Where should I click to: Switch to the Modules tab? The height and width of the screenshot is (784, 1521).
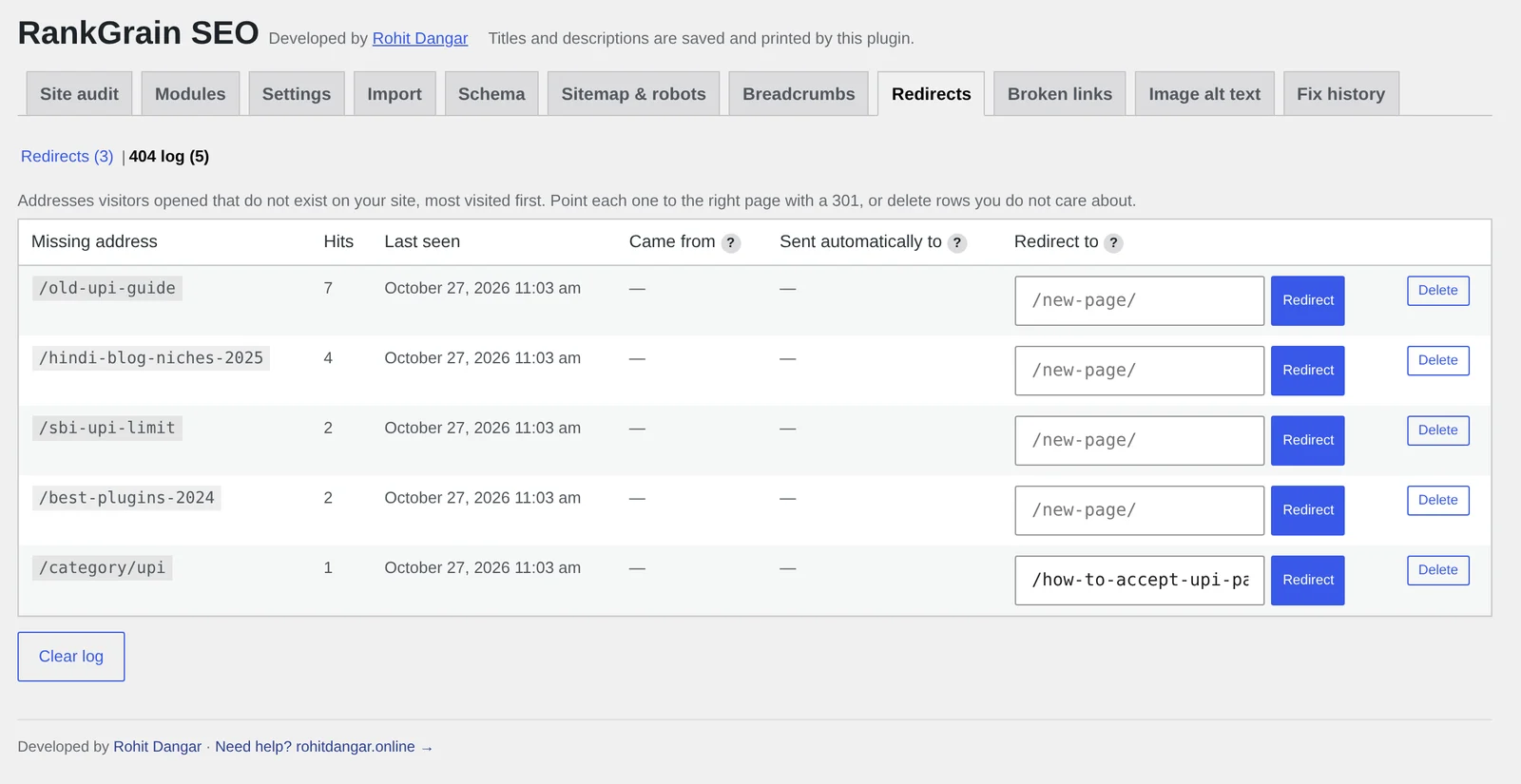[190, 94]
